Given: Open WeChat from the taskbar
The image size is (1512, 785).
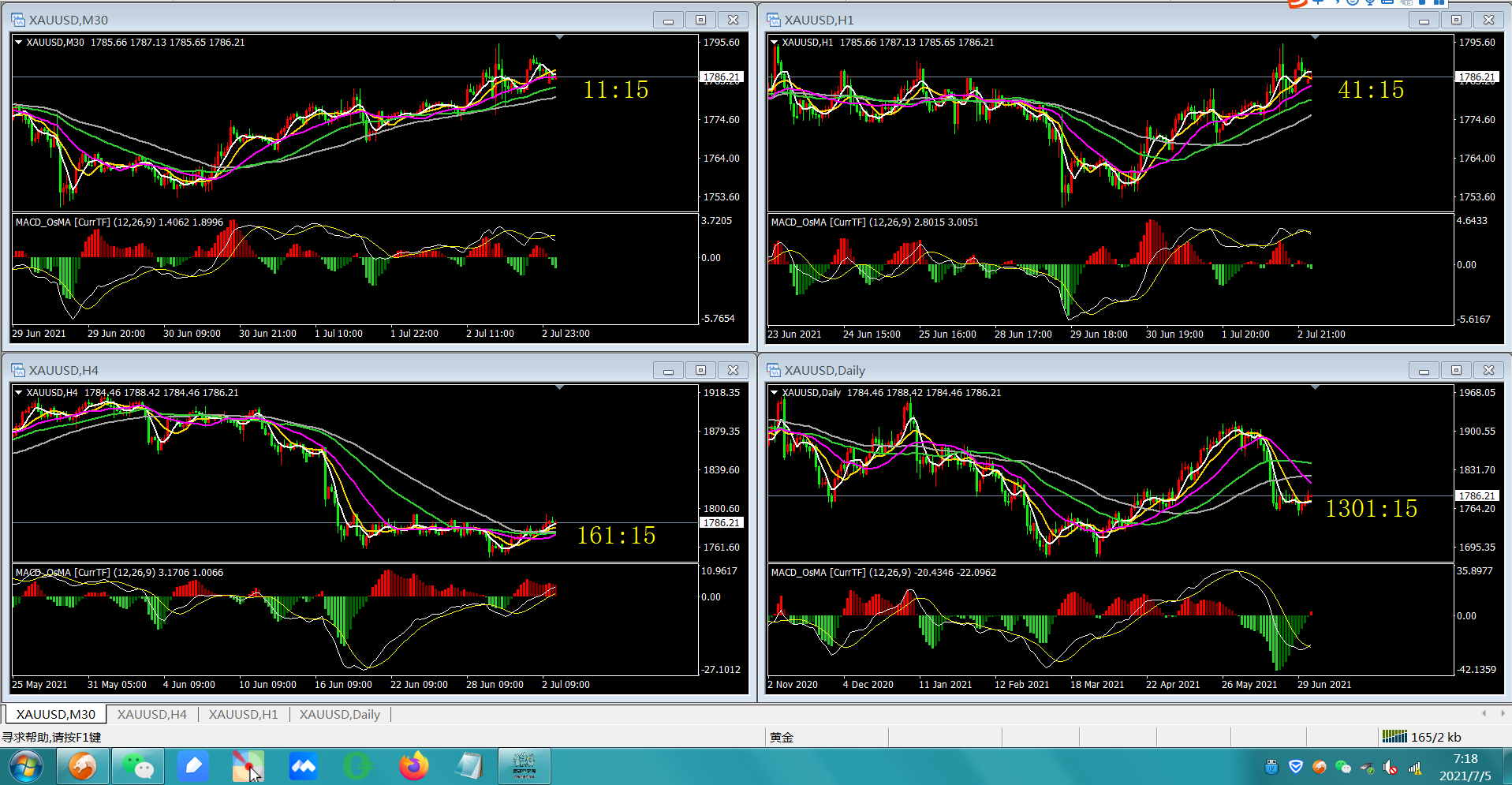Looking at the screenshot, I should [138, 766].
